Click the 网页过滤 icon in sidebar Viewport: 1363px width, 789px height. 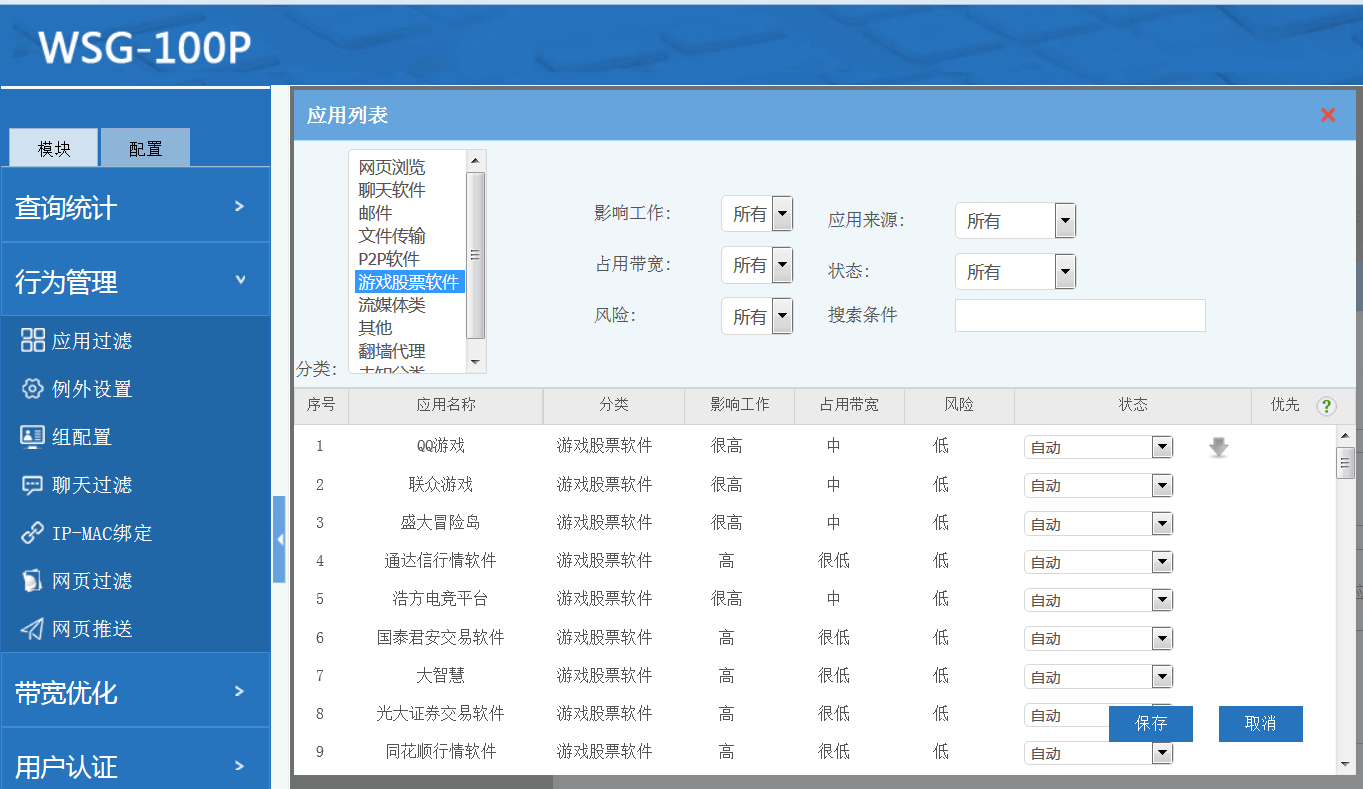point(33,581)
